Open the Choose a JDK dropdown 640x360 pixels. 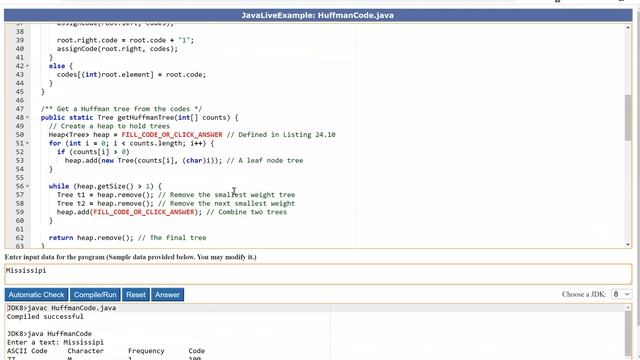pyautogui.click(x=621, y=294)
